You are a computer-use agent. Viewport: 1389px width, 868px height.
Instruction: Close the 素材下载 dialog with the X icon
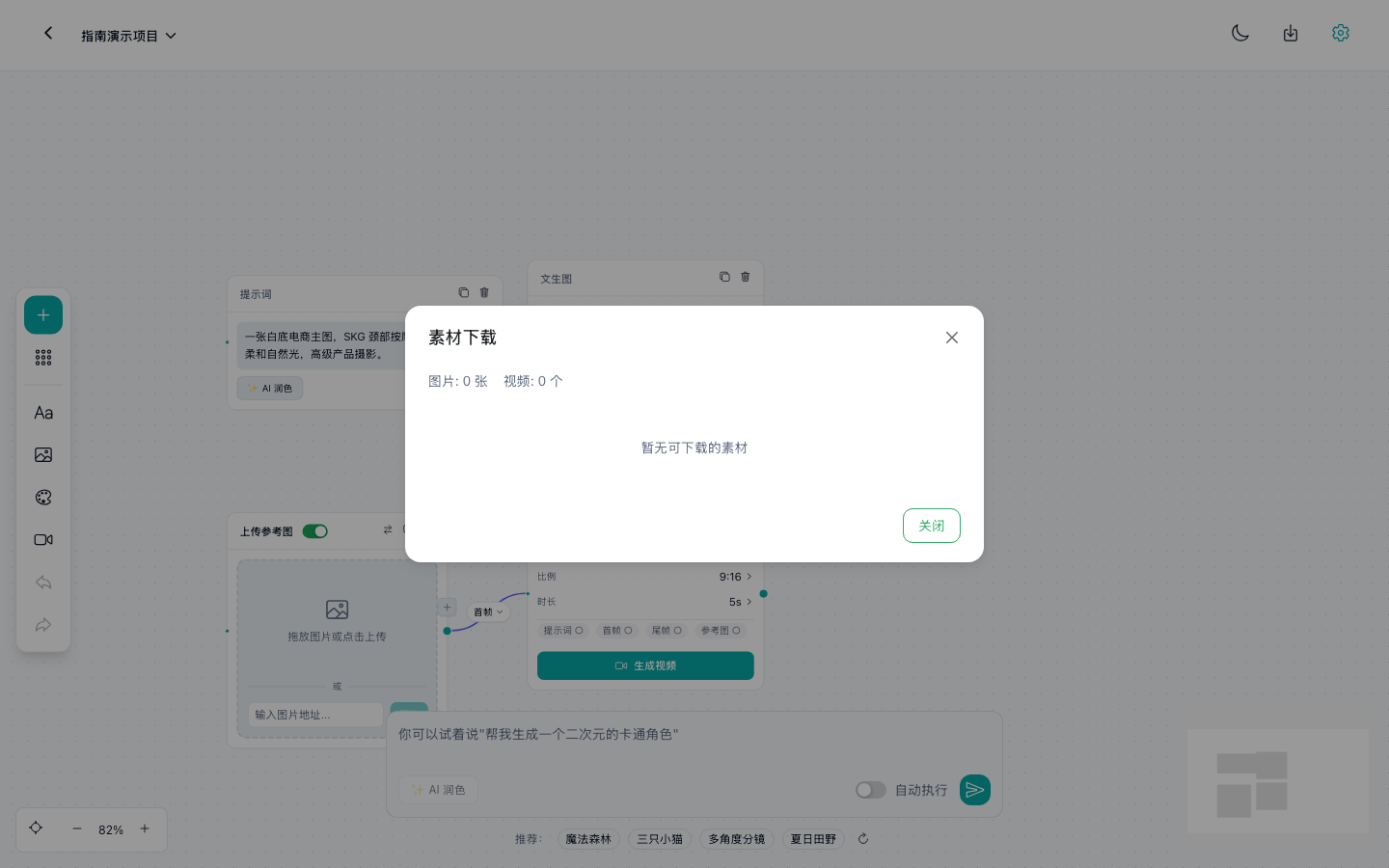952,338
